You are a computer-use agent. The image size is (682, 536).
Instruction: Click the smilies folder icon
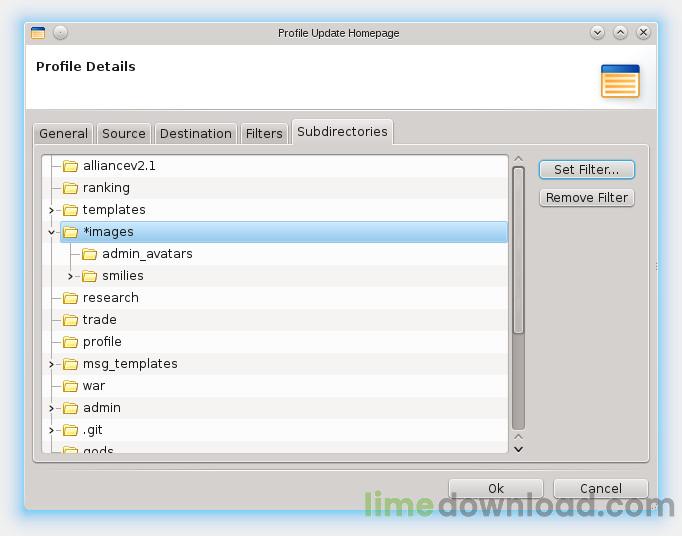pyautogui.click(x=89, y=276)
